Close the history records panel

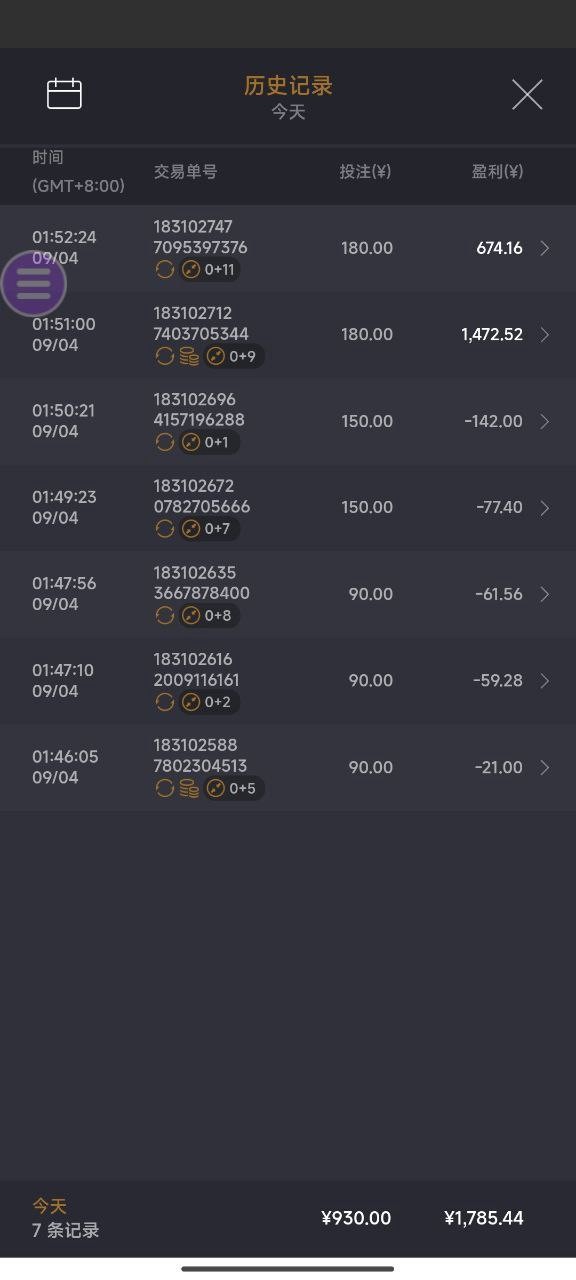click(527, 94)
